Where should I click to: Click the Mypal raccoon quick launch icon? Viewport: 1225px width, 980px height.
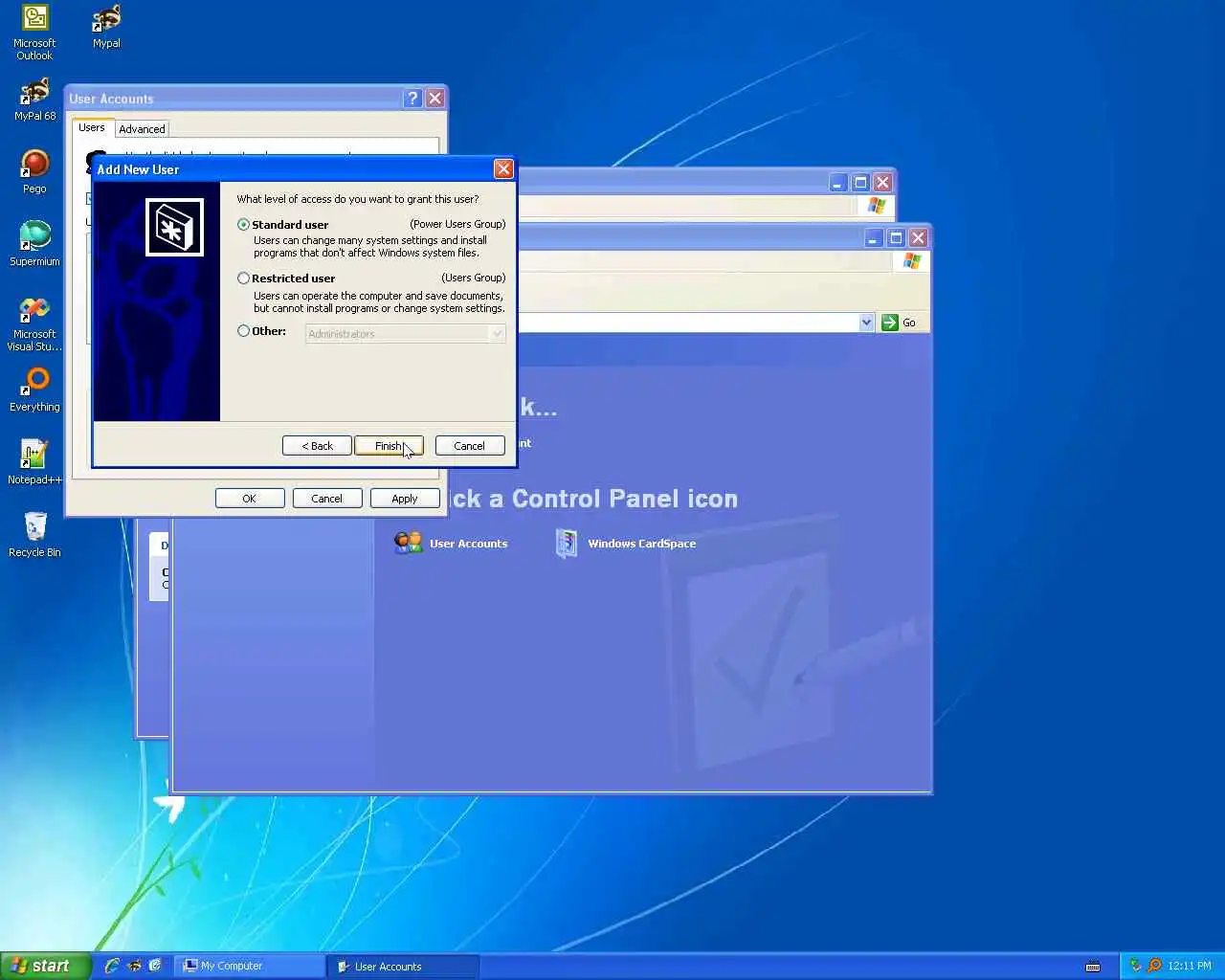(134, 966)
